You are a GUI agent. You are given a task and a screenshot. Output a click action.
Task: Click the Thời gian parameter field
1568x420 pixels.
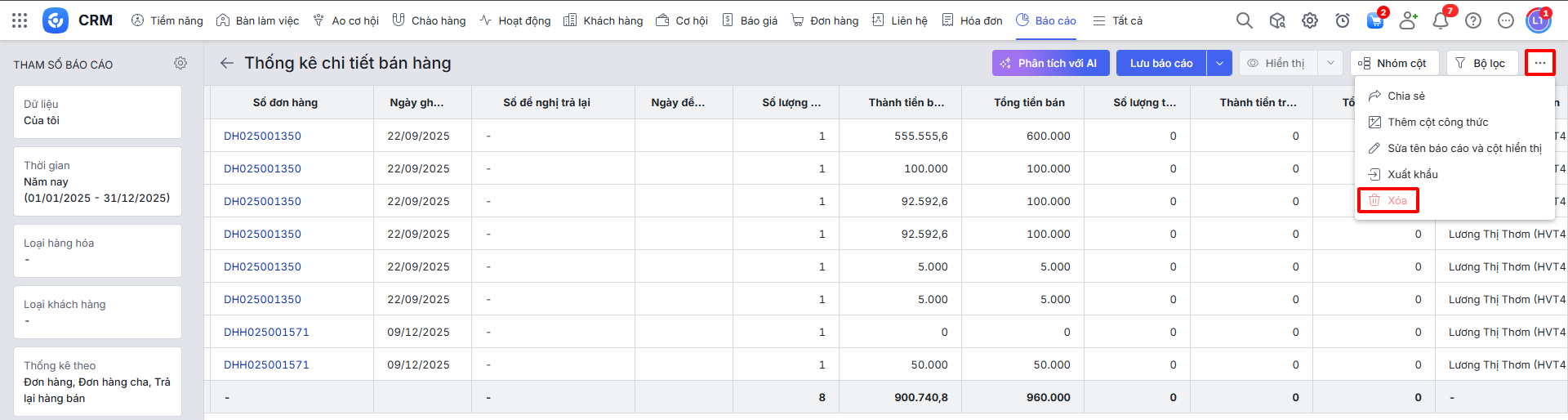pyautogui.click(x=97, y=181)
